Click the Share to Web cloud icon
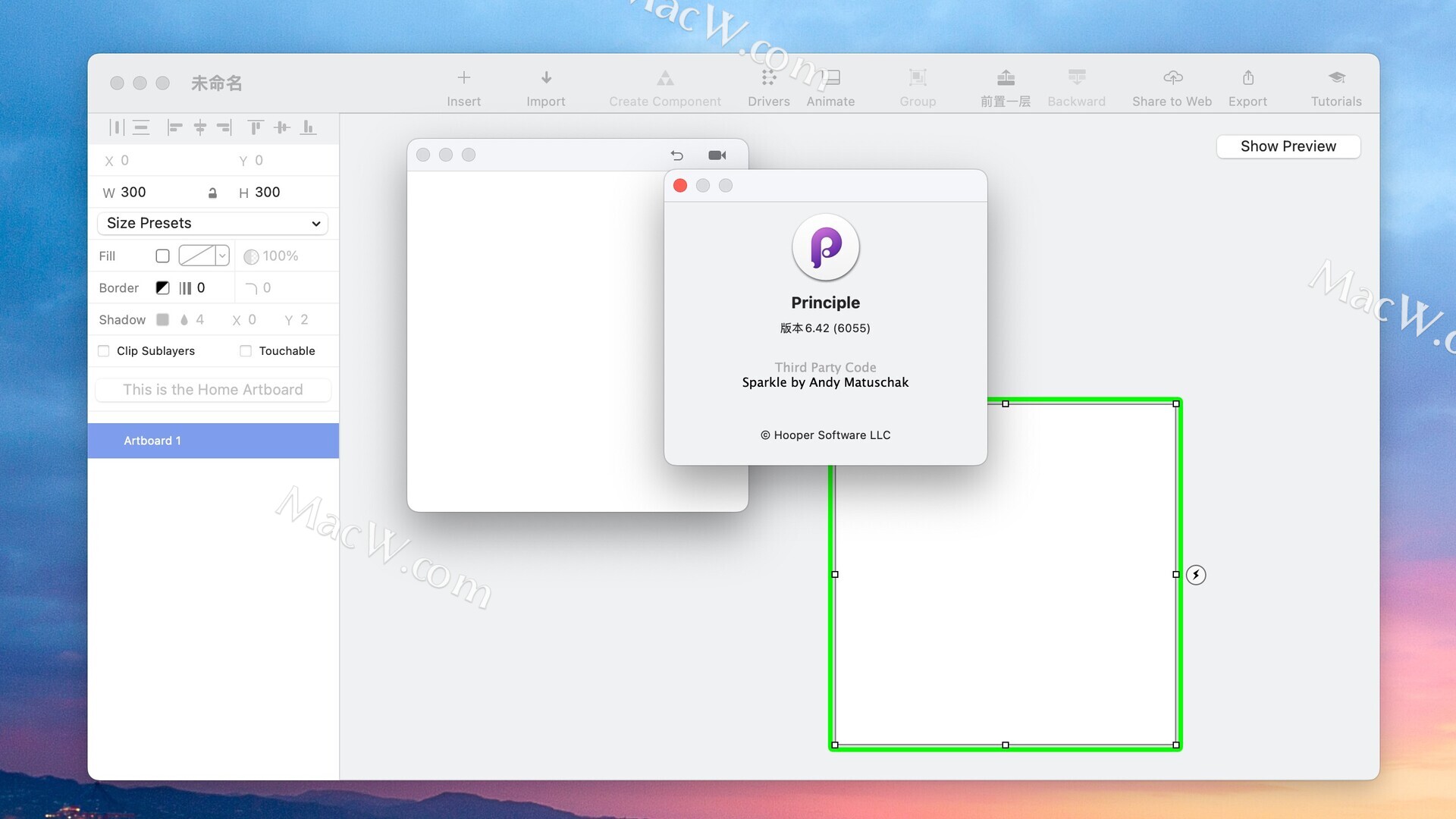1456x819 pixels. click(x=1172, y=77)
